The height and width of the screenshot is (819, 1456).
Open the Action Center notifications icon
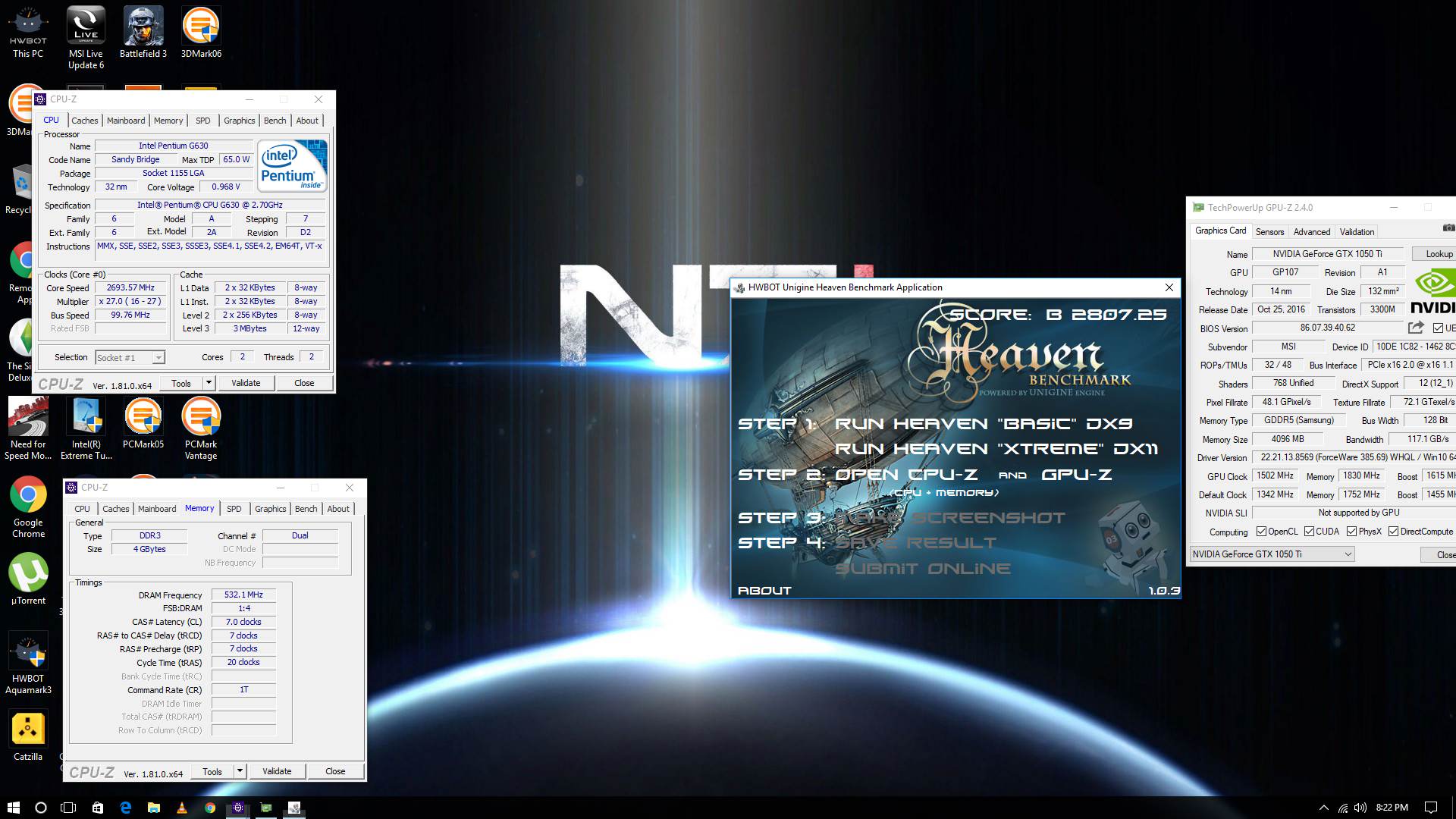[1431, 808]
